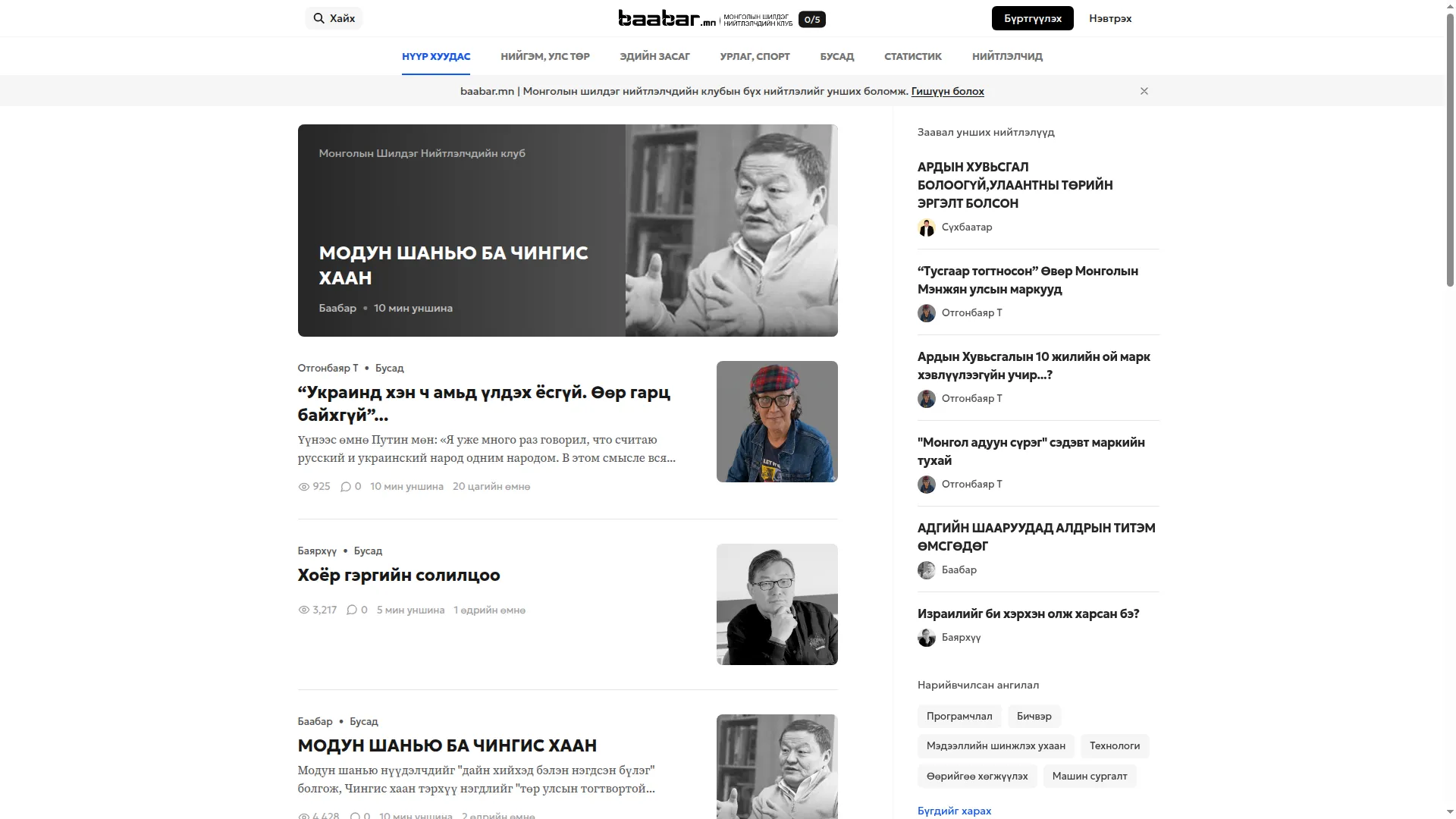Screen dimensions: 1456x819
Task: Click the Хайх search field
Action: (x=334, y=18)
